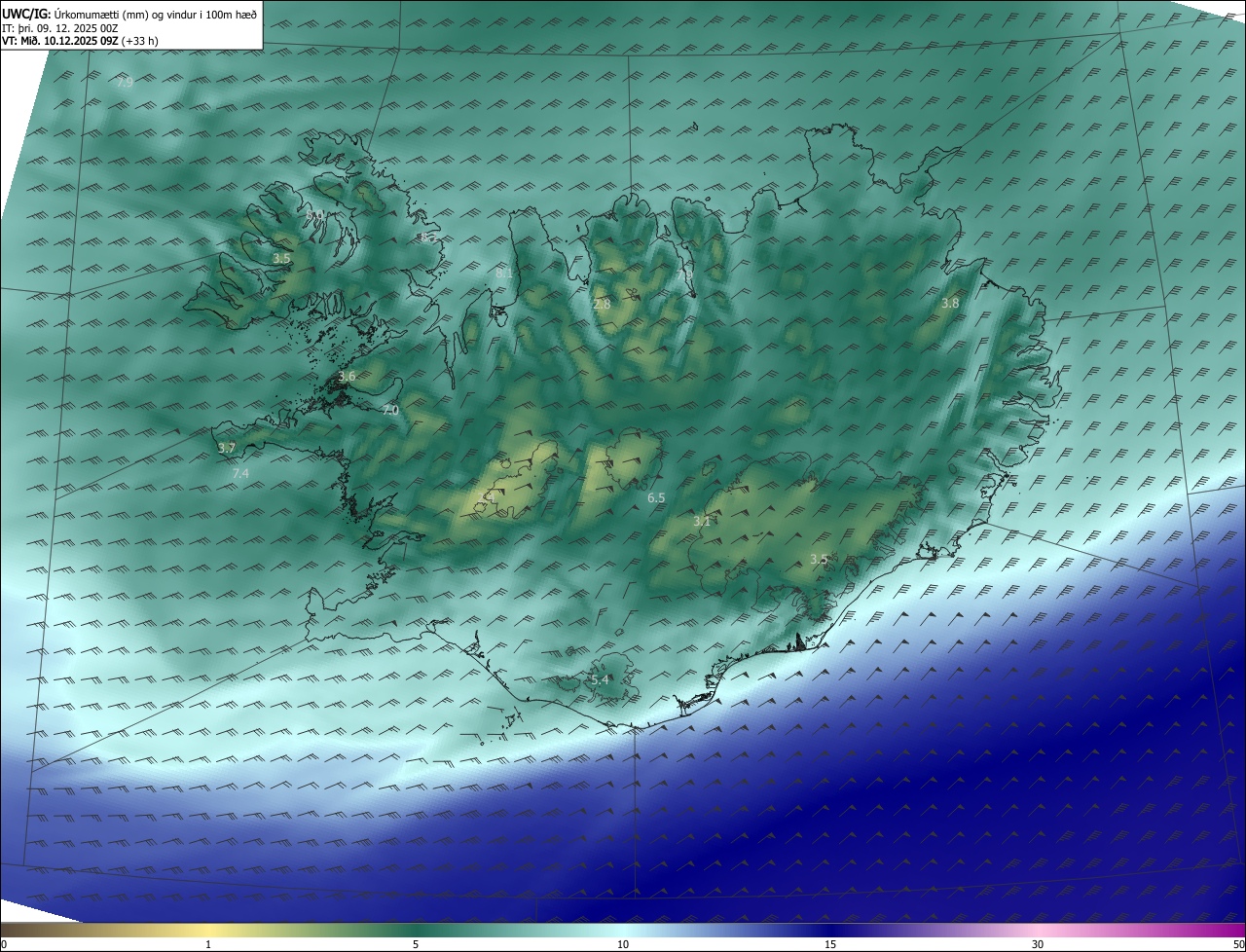Click the '5' tick label on the color scale

pos(416,944)
